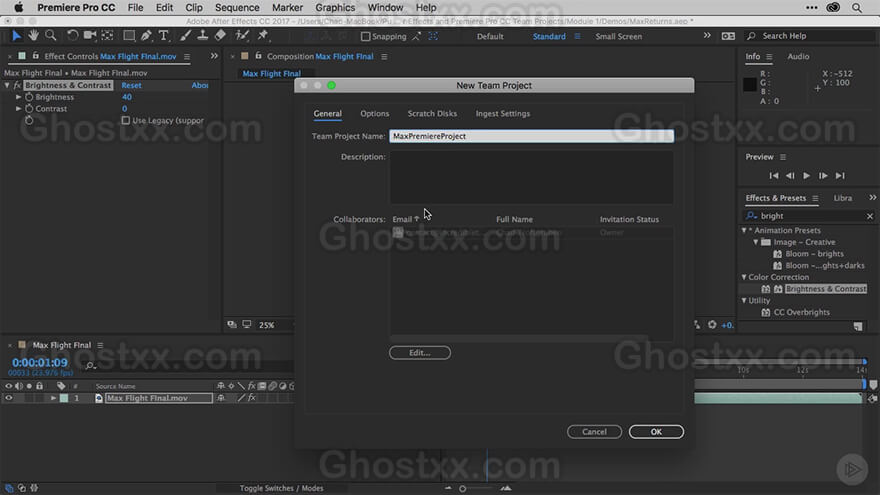Switch to Options tab in dialog
The height and width of the screenshot is (495, 880).
[x=374, y=113]
